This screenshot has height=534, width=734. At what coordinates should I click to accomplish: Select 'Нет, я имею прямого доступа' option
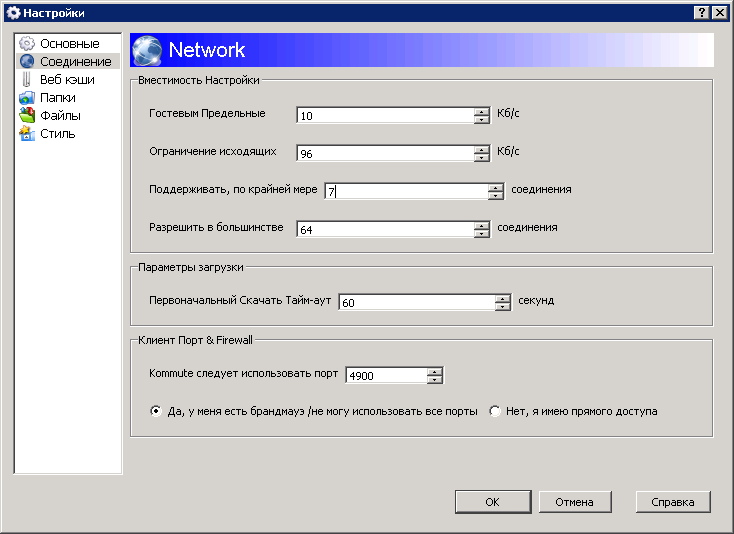[x=494, y=411]
